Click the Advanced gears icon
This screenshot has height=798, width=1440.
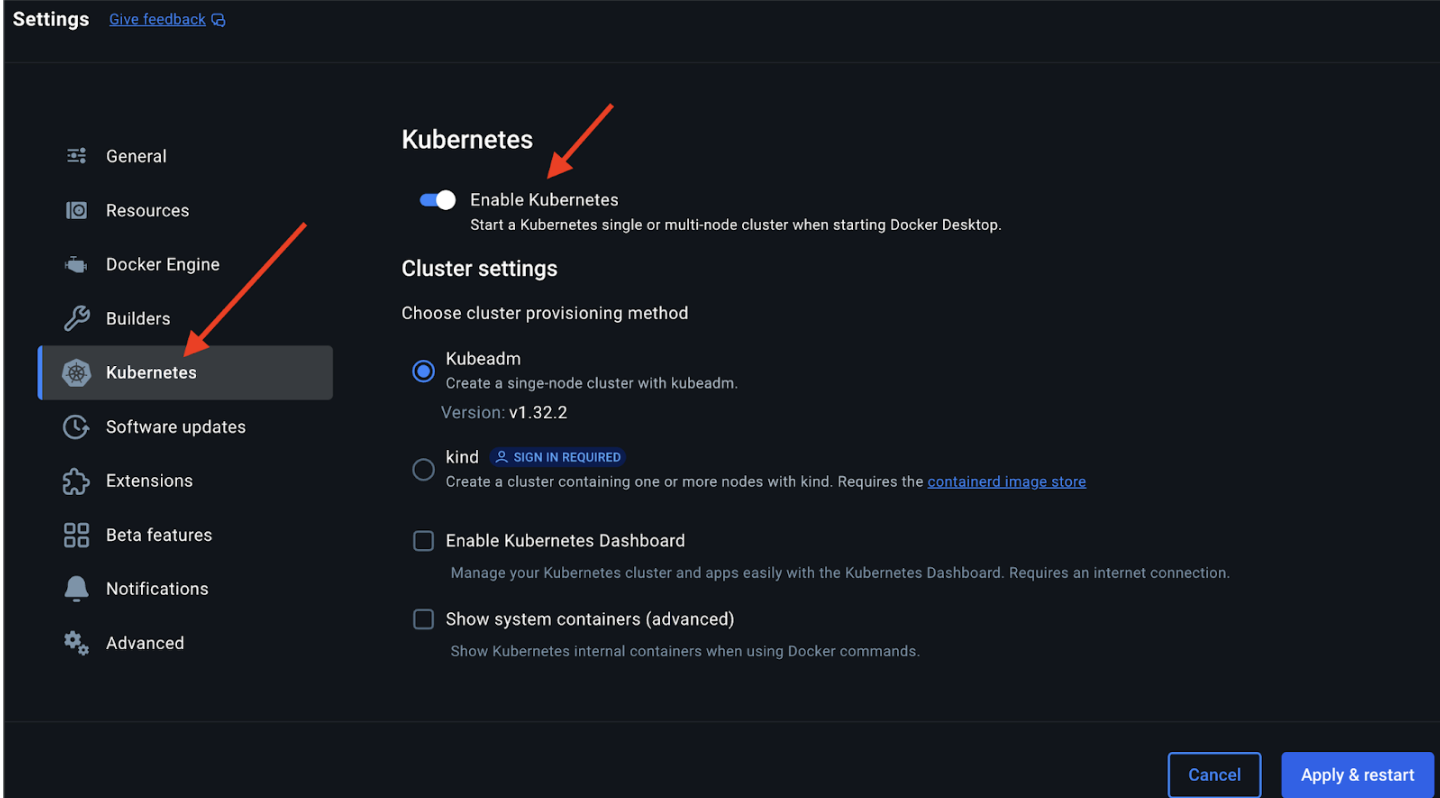(x=76, y=643)
